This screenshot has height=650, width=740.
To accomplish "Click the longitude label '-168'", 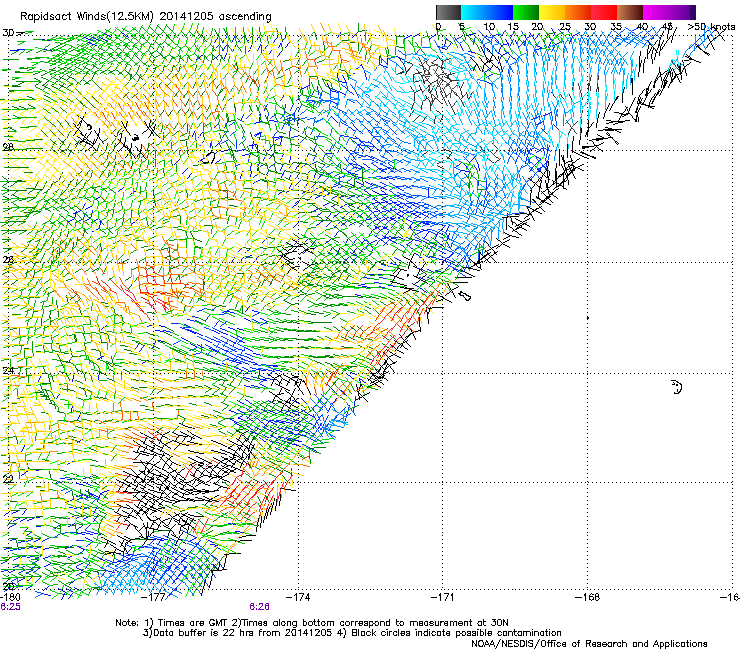I will 587,597.
